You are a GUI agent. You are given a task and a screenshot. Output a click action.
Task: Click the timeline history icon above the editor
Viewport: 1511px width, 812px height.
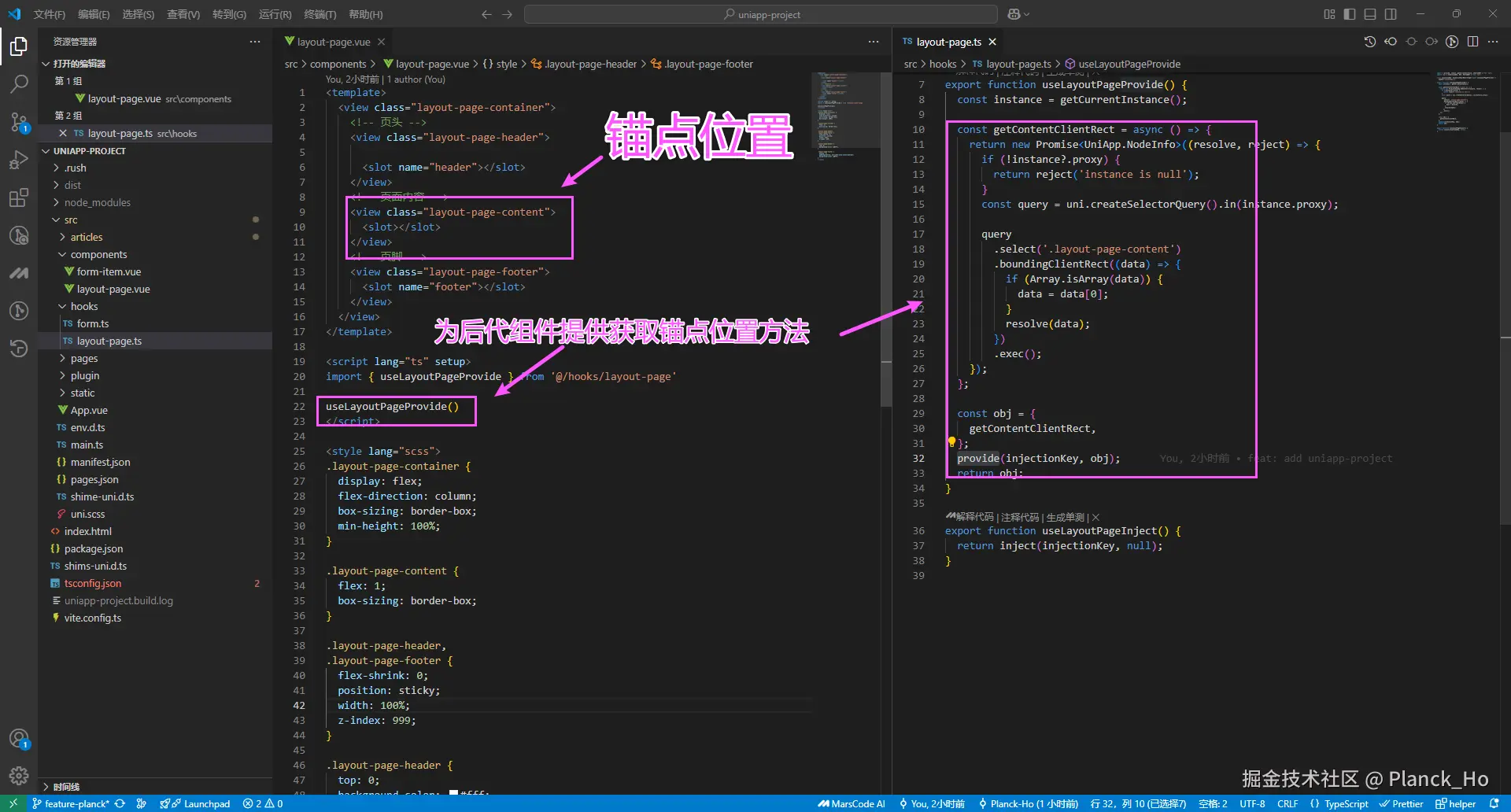[x=1369, y=41]
